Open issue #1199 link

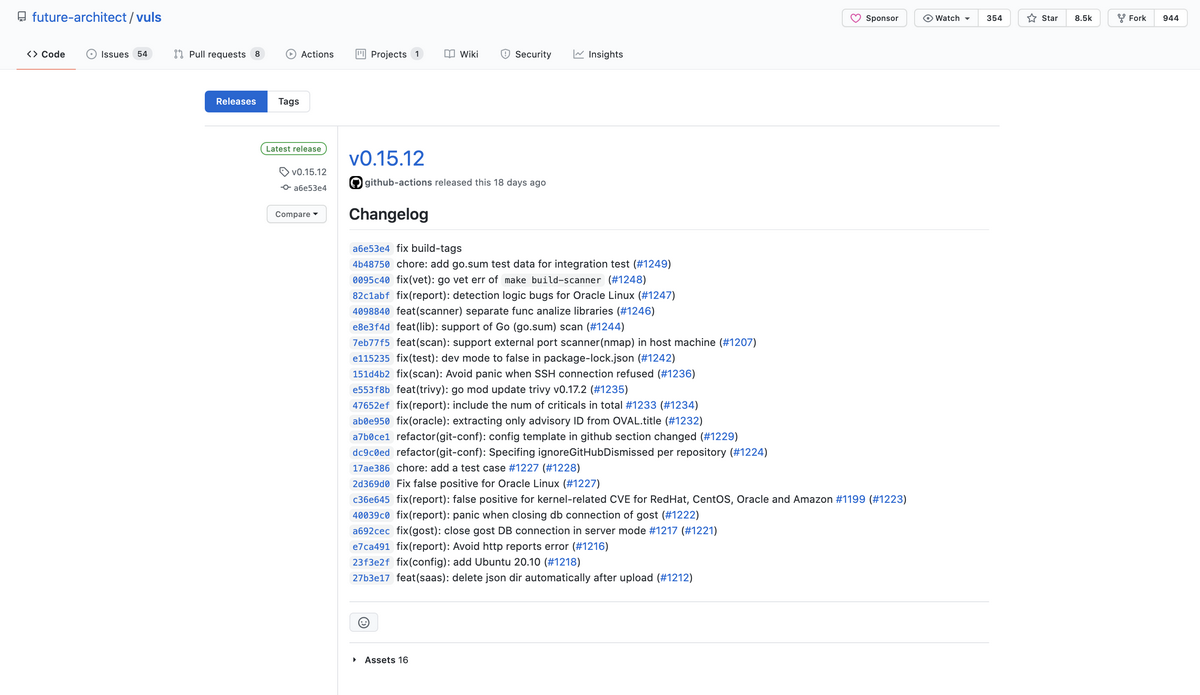pyautogui.click(x=850, y=499)
